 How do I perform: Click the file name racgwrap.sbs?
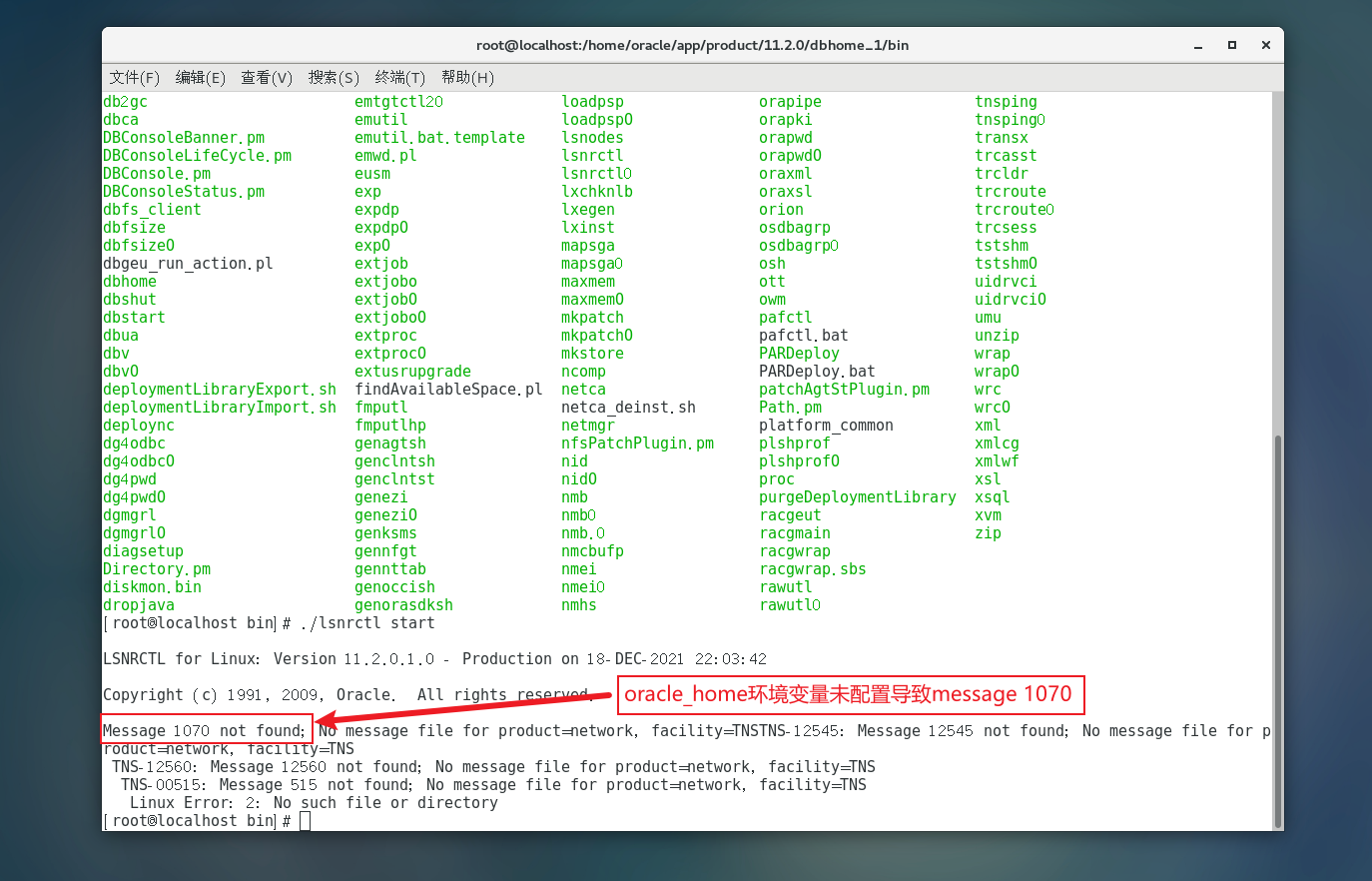pyautogui.click(x=813, y=569)
